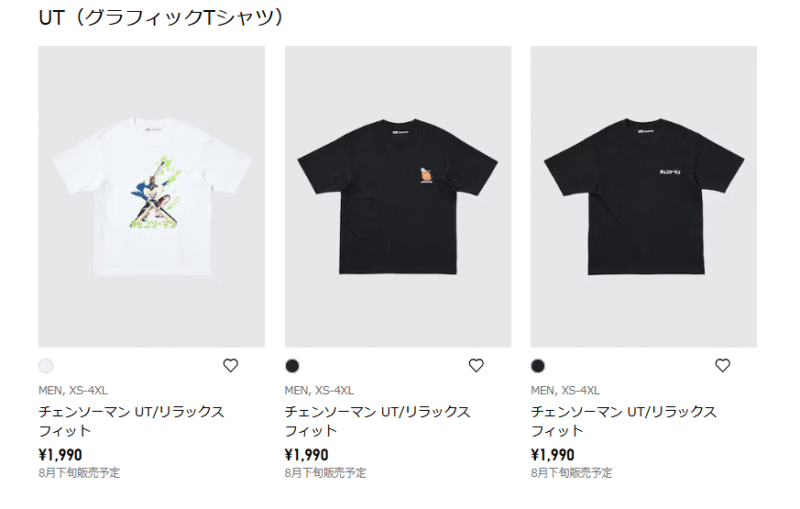Open black shirt with white logo text image
Screen dimensions: 800x509
644,197
